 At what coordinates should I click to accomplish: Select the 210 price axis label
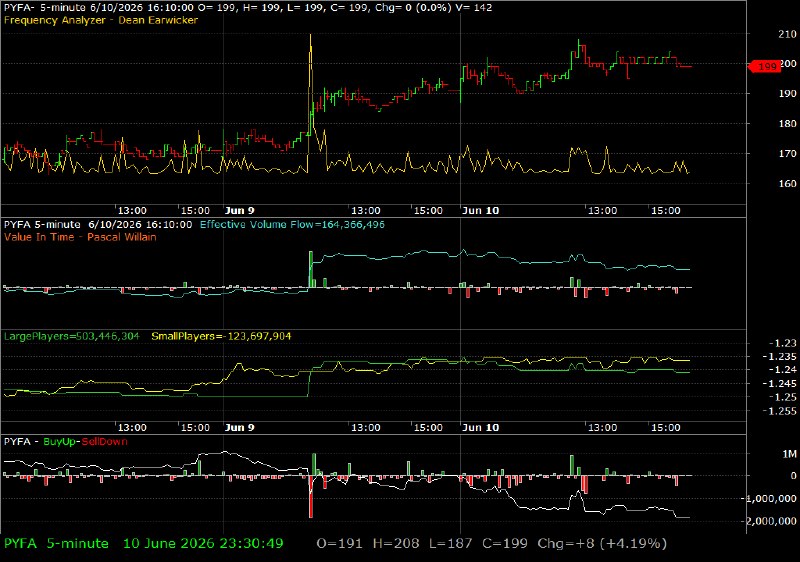pyautogui.click(x=787, y=34)
